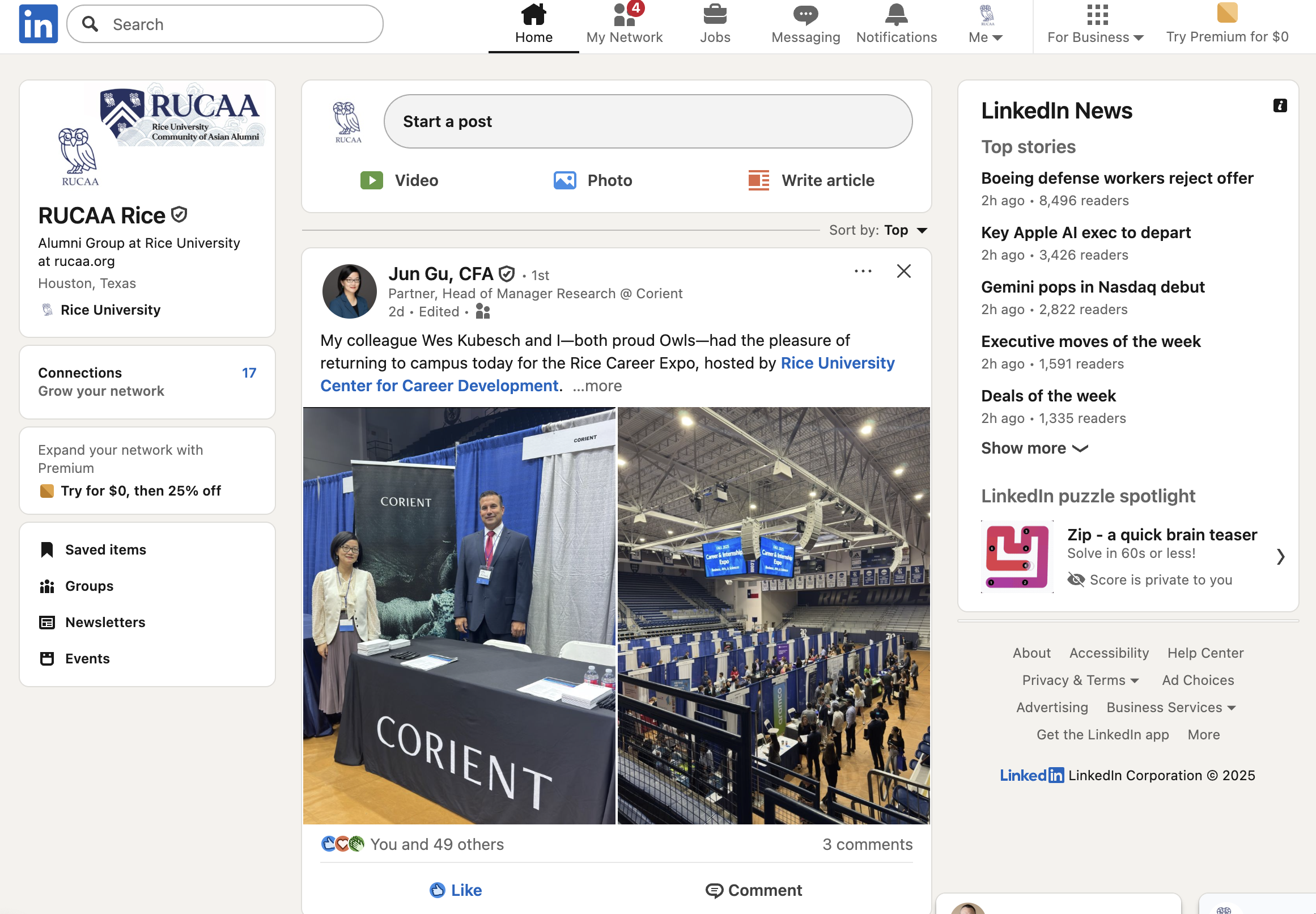
Task: Like Jun Gu's post
Action: 456,890
